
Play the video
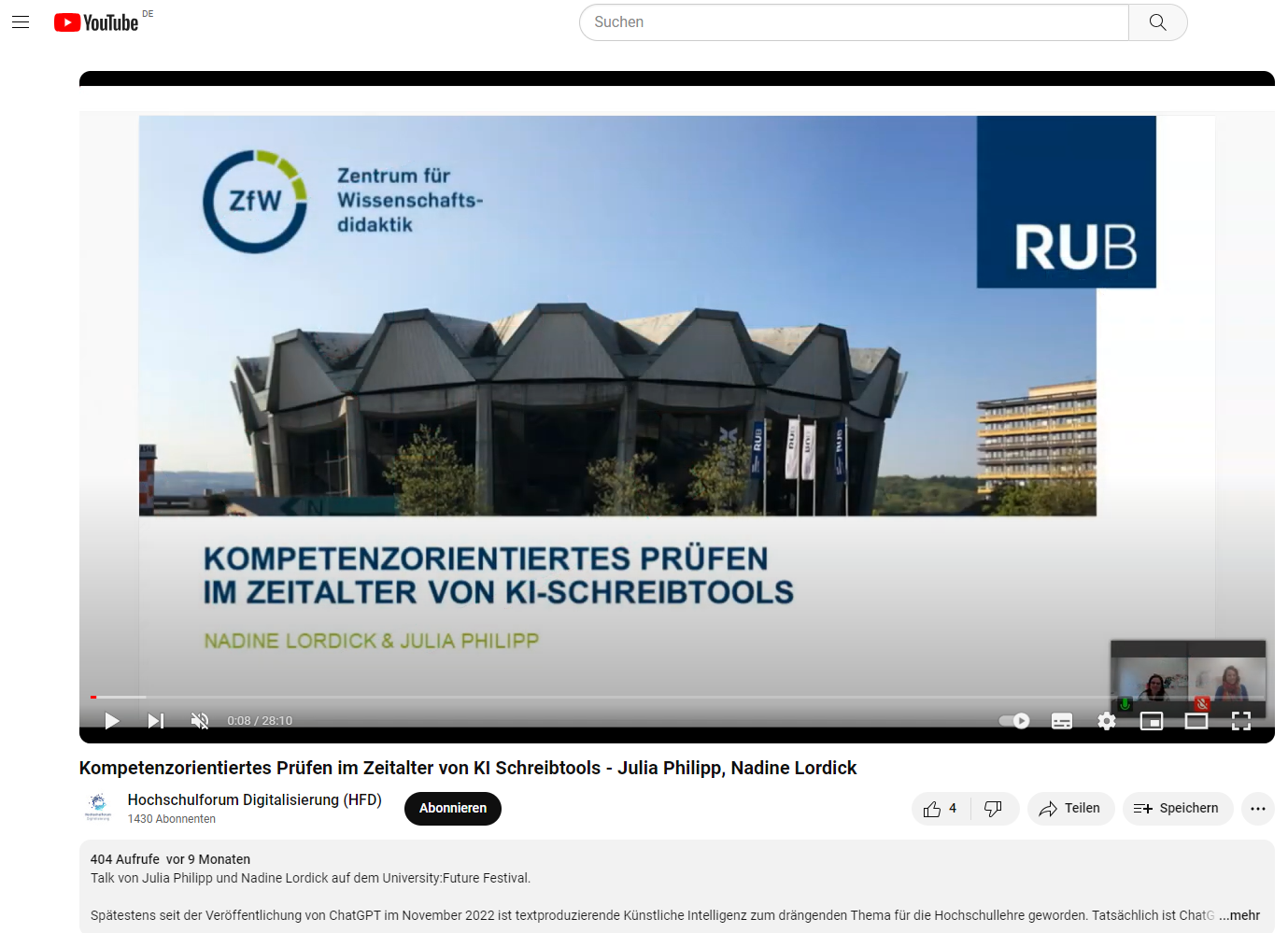(x=112, y=721)
